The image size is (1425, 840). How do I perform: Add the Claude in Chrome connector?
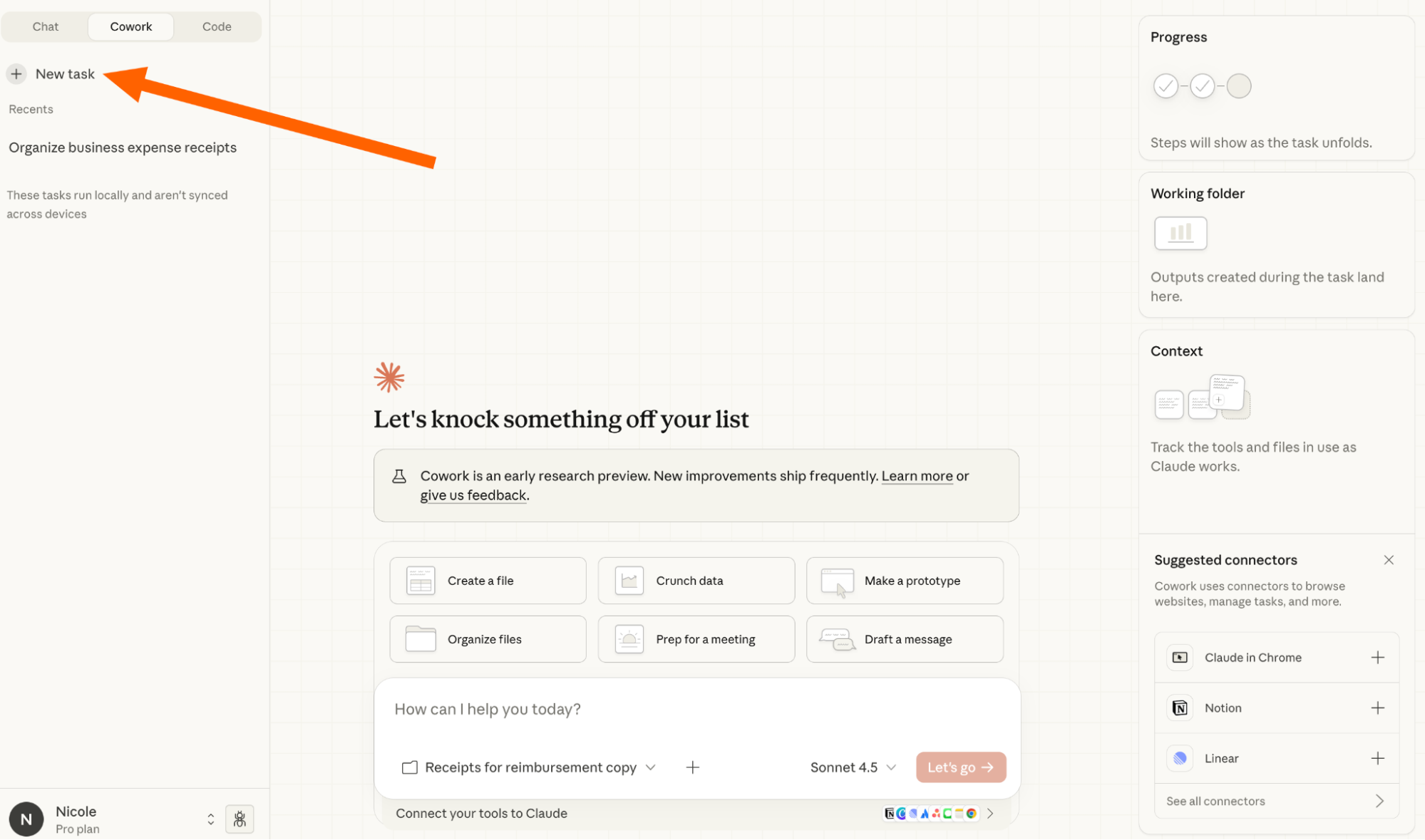pyautogui.click(x=1377, y=658)
